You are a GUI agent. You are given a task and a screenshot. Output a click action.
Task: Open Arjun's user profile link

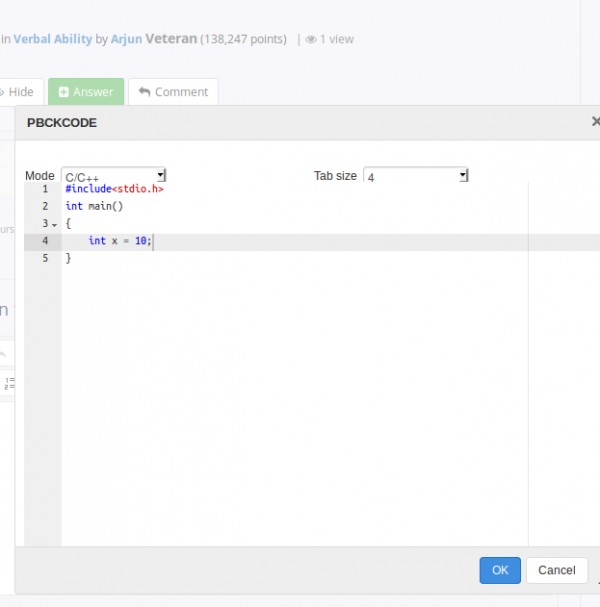126,39
